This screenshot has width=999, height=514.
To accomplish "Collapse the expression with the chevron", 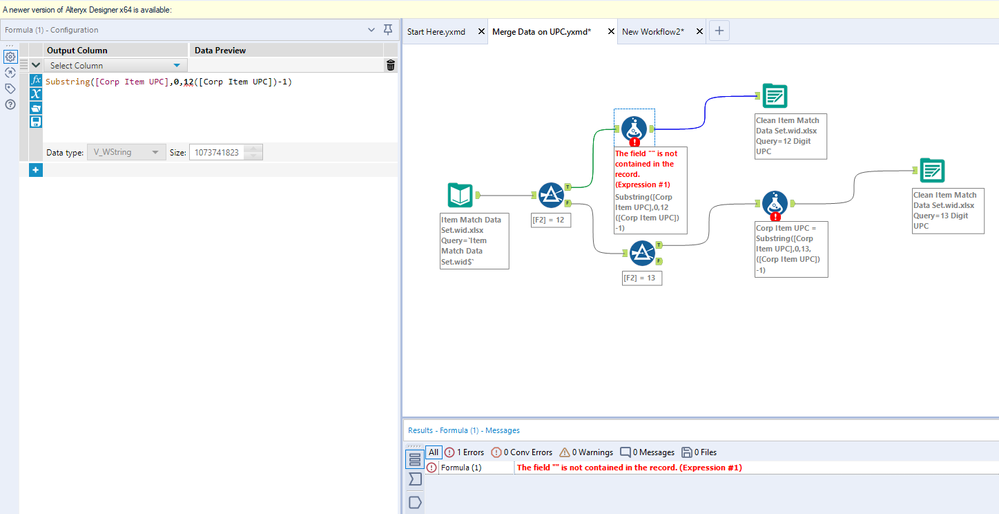I will (36, 65).
